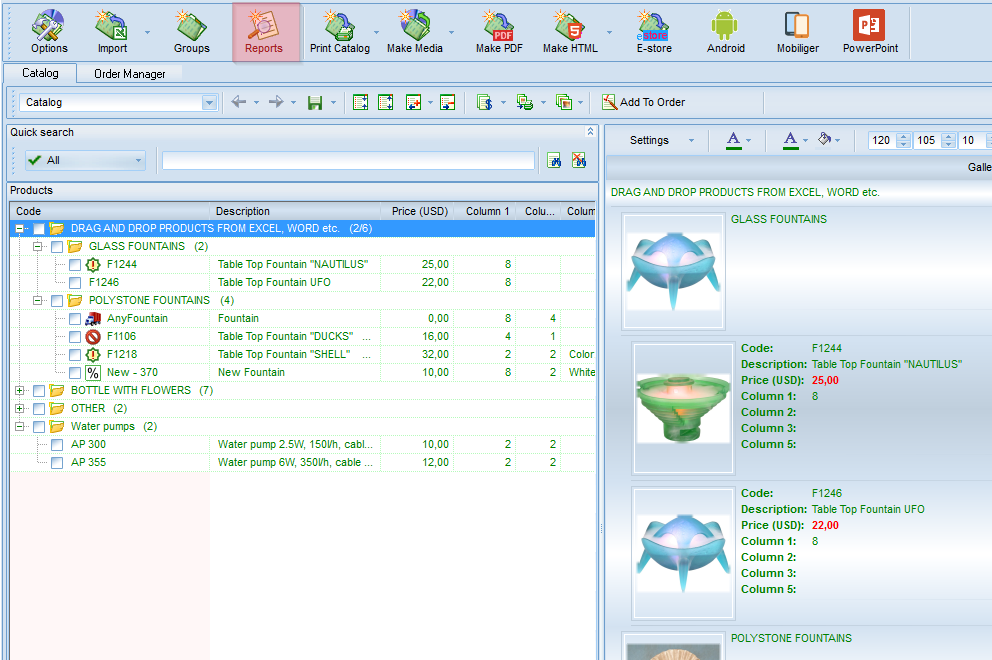Collapse the GLASS FOUNTAINS folder
The width and height of the screenshot is (992, 660).
(x=38, y=246)
